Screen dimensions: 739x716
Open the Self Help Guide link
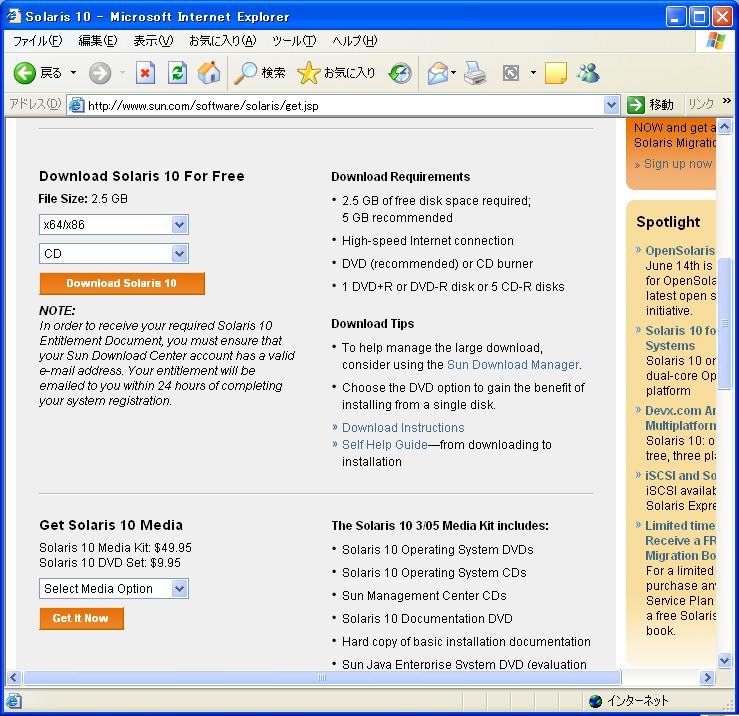(385, 444)
